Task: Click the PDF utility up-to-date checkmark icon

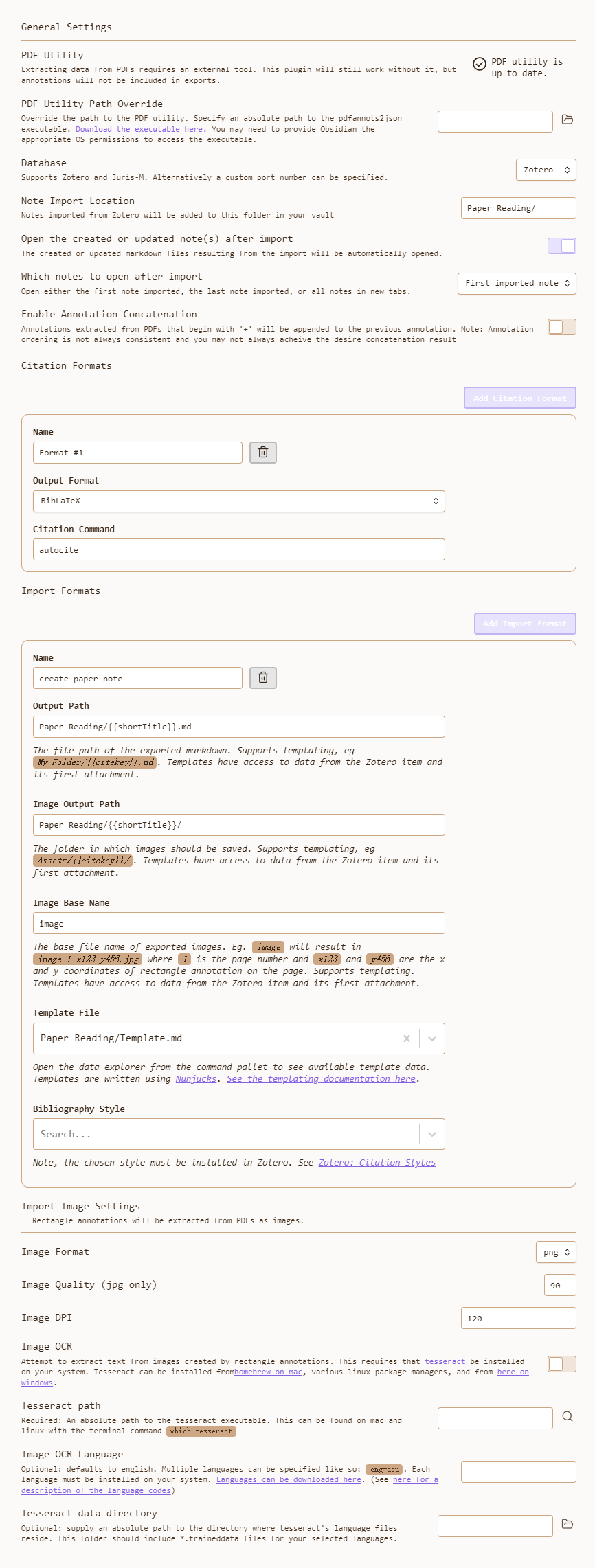Action: [x=480, y=64]
